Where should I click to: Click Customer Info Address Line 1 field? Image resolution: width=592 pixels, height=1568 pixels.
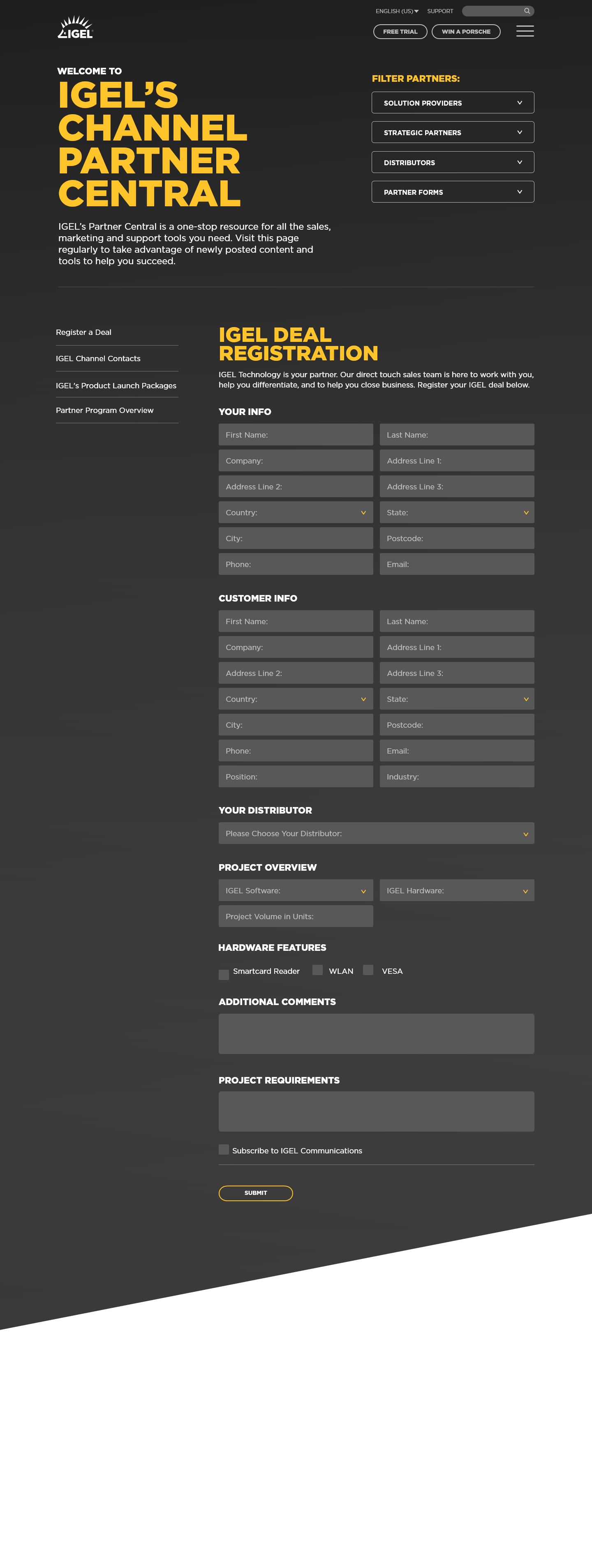click(457, 647)
